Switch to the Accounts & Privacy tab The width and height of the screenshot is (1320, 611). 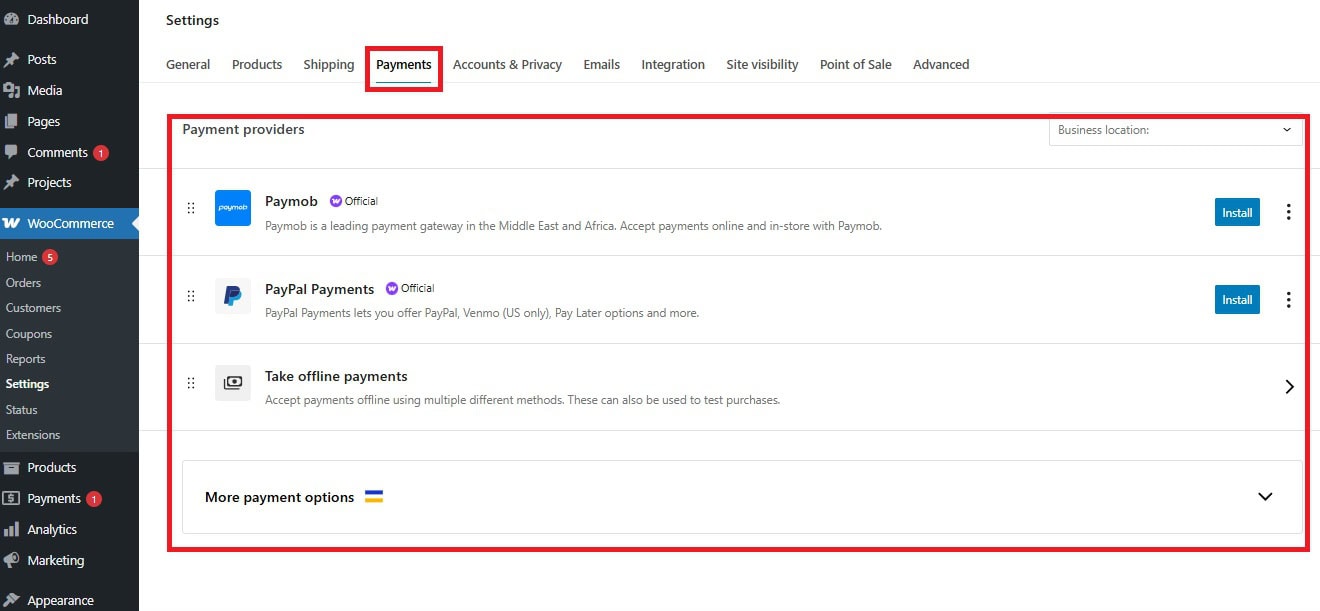click(x=507, y=65)
